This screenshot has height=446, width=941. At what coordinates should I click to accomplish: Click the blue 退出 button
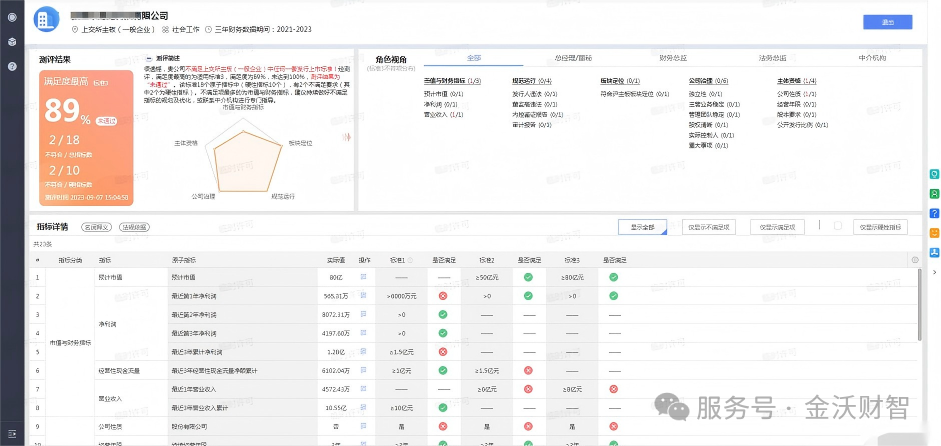tap(888, 22)
